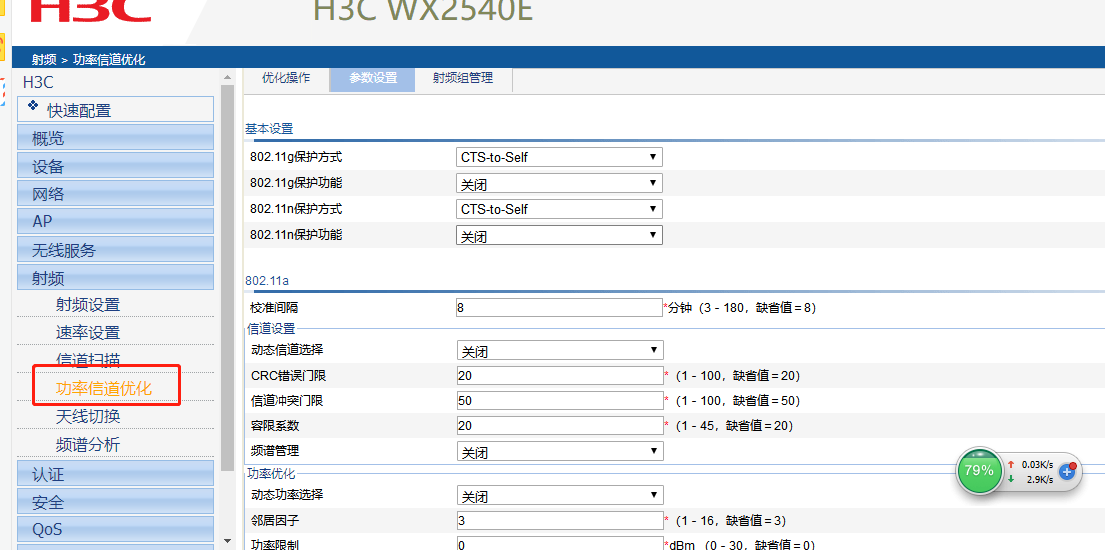Click the 802.11a section heading
This screenshot has width=1105, height=550.
(x=267, y=280)
